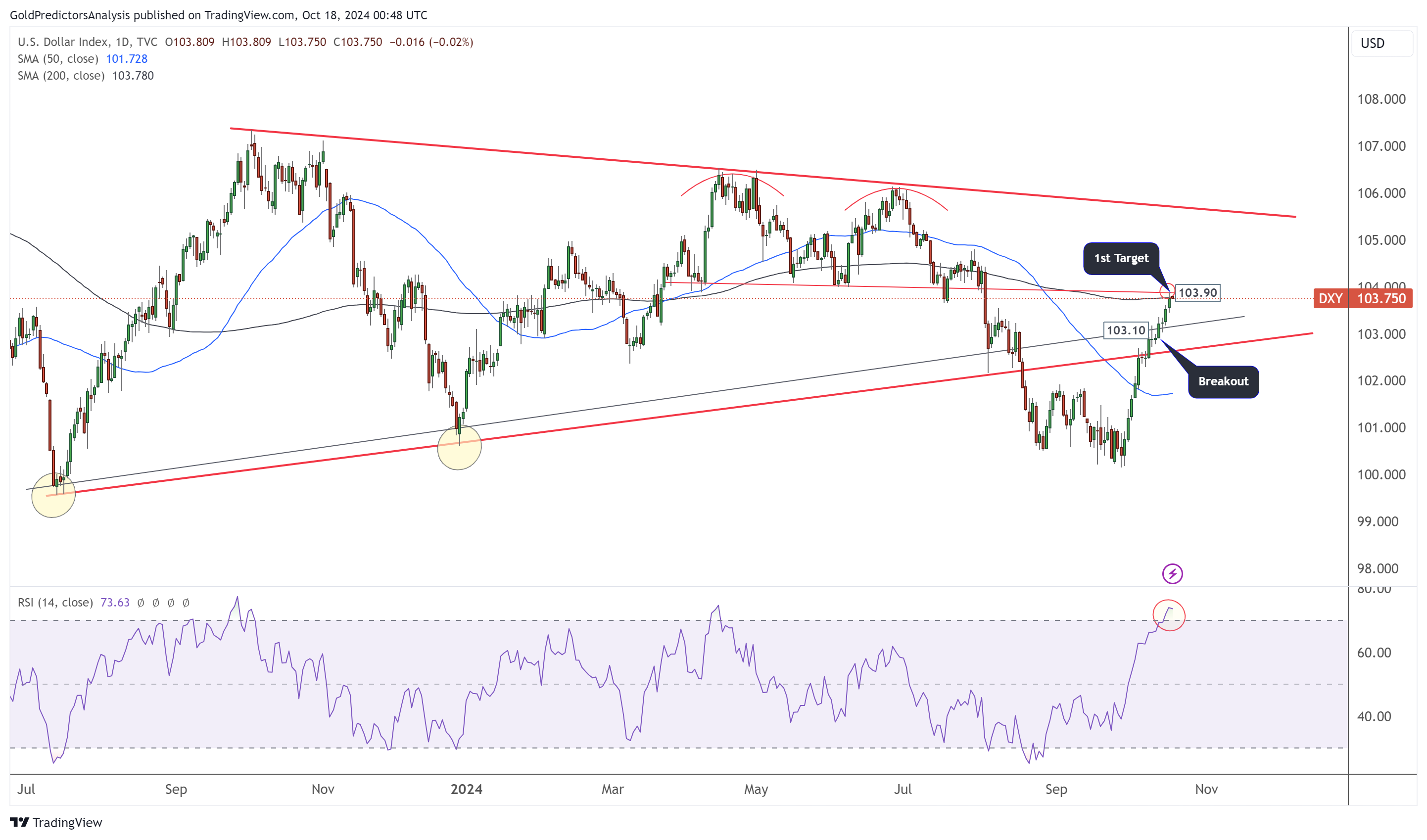The image size is (1427, 840).
Task: Open the USD currency selector
Action: point(1381,43)
